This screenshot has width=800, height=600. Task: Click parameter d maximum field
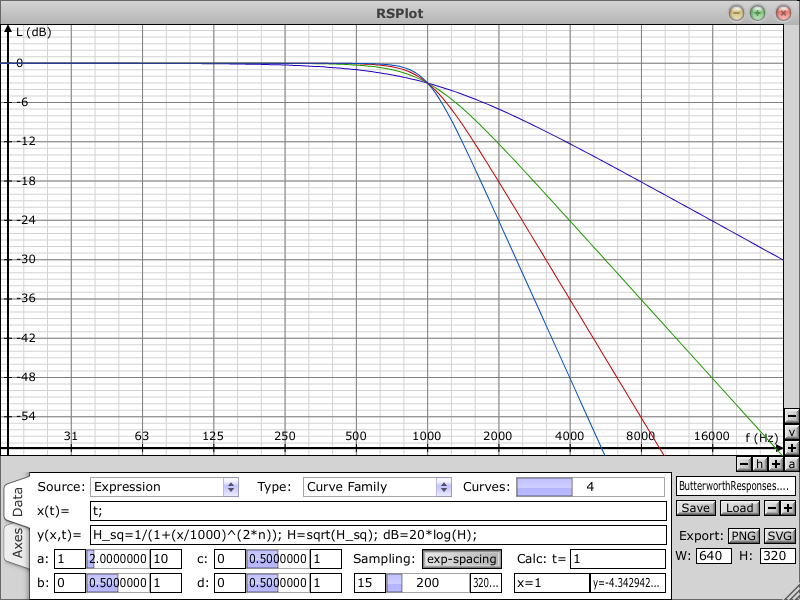pyautogui.click(x=326, y=583)
